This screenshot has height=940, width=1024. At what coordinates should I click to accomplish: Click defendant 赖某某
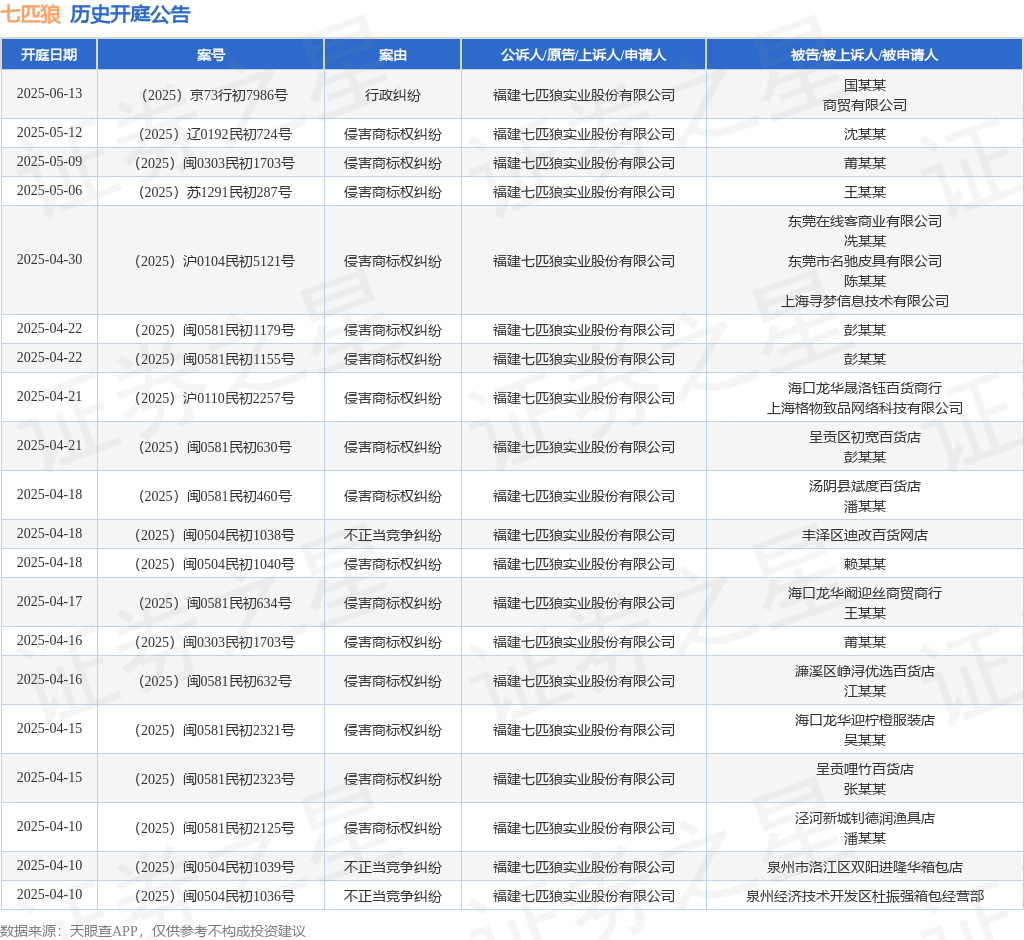(865, 564)
